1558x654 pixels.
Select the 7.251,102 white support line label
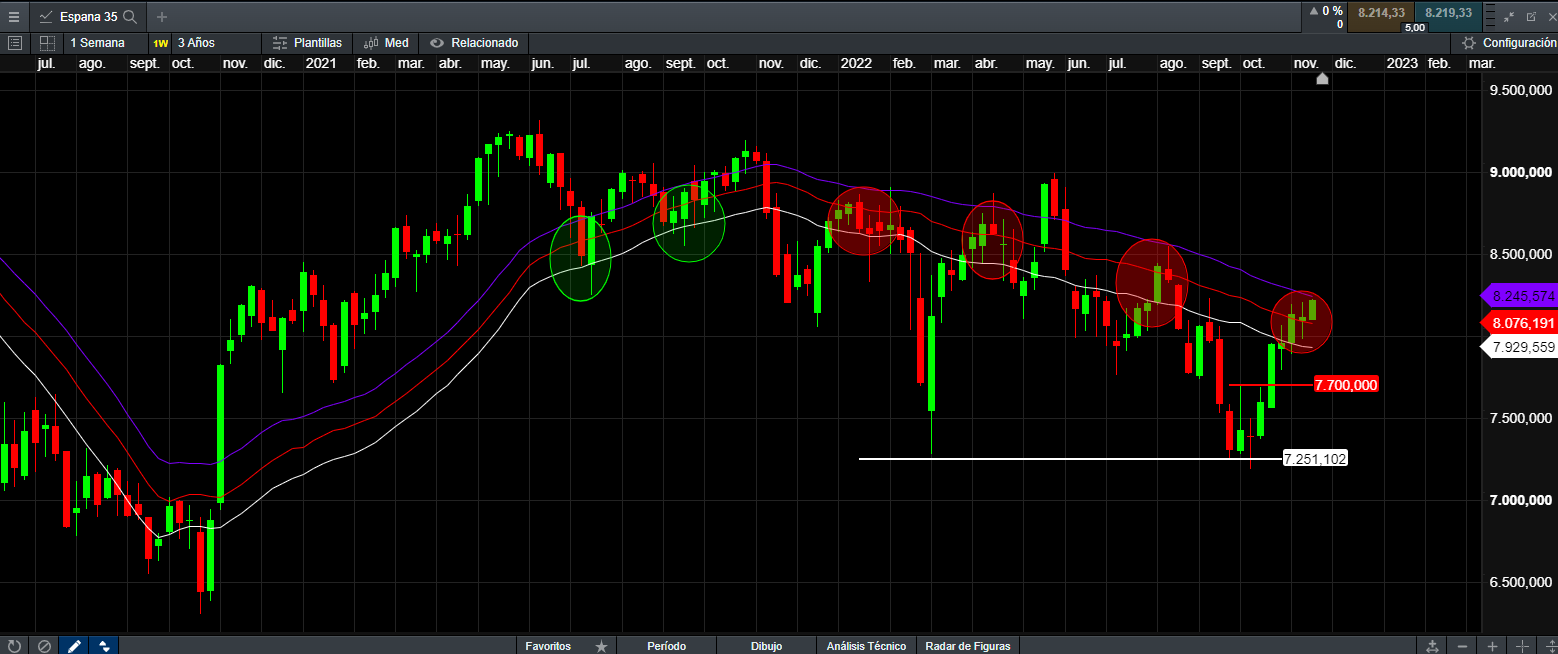(1315, 459)
